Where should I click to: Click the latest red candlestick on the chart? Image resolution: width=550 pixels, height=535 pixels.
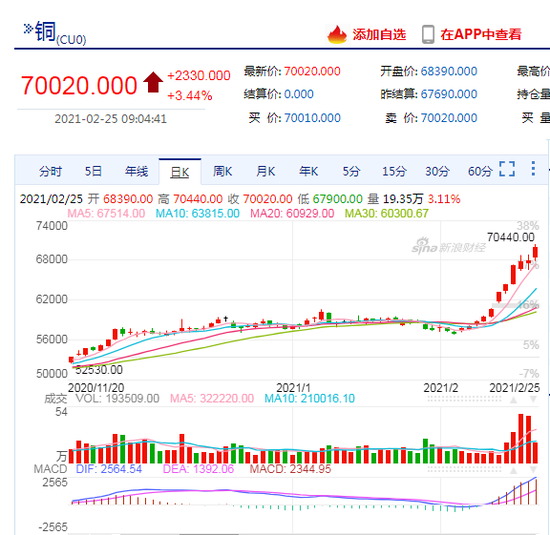[535, 252]
